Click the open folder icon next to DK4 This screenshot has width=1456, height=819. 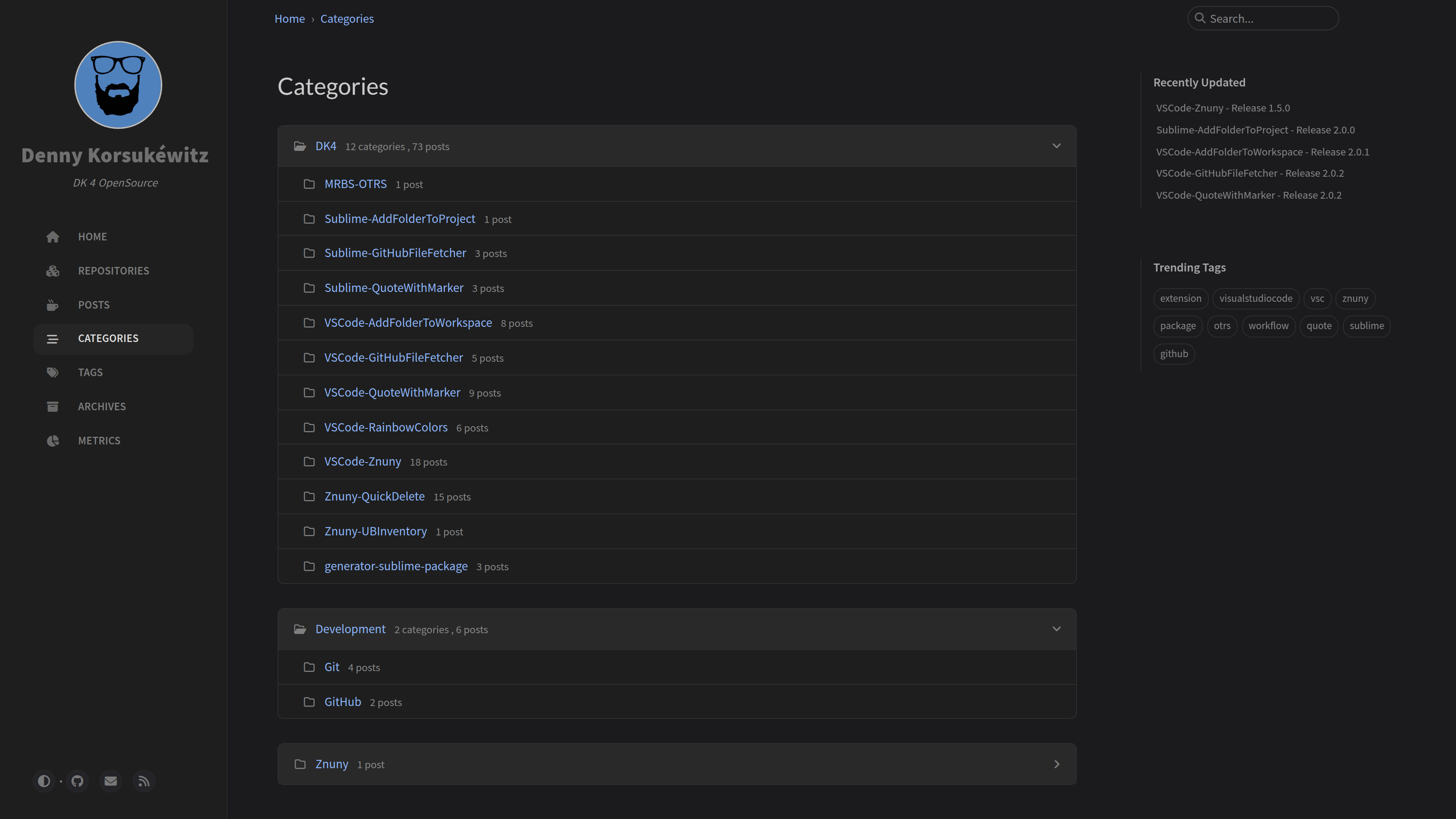300,146
